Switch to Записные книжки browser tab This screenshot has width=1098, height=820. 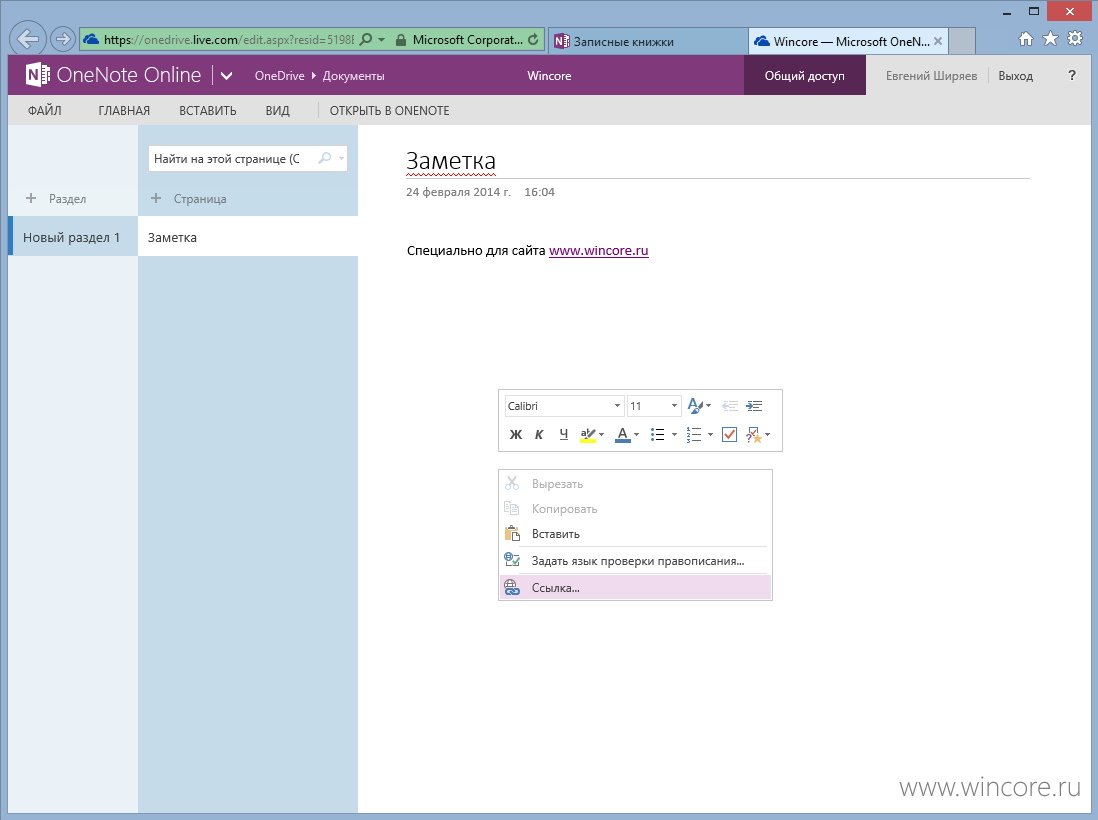[648, 41]
